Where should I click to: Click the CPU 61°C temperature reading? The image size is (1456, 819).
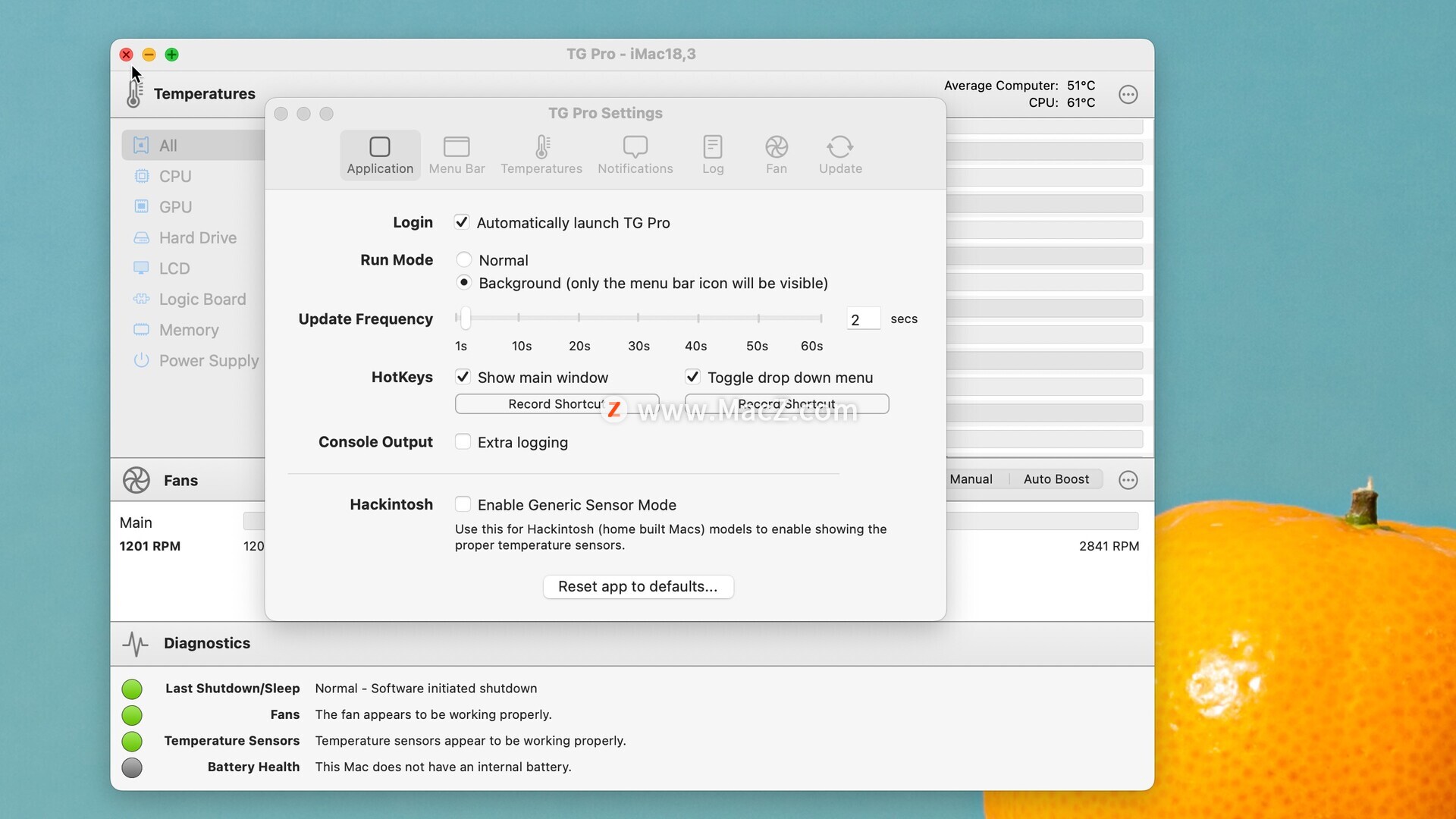coord(1062,102)
